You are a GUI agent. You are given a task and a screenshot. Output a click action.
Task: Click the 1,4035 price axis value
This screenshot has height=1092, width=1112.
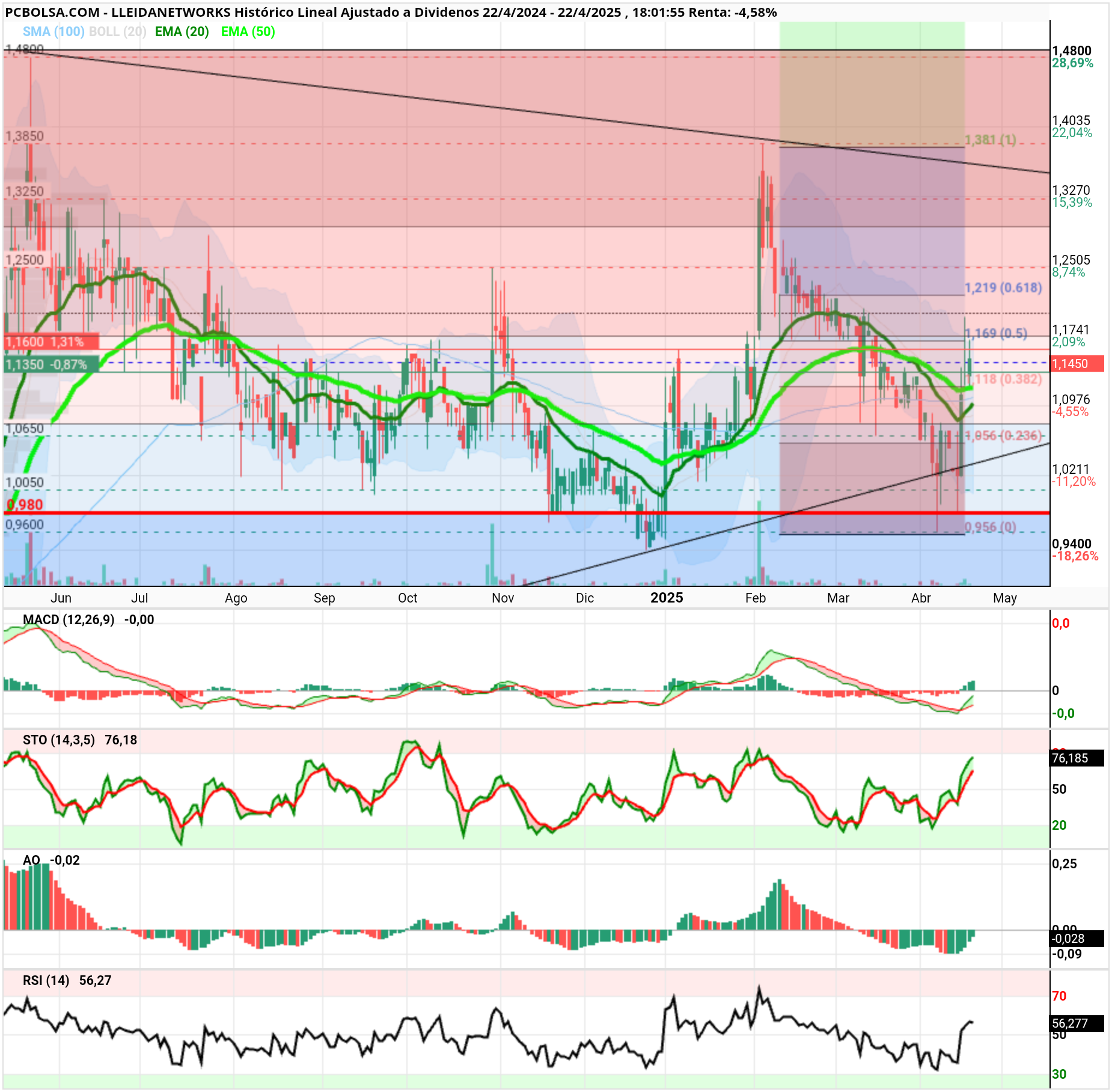click(1071, 120)
